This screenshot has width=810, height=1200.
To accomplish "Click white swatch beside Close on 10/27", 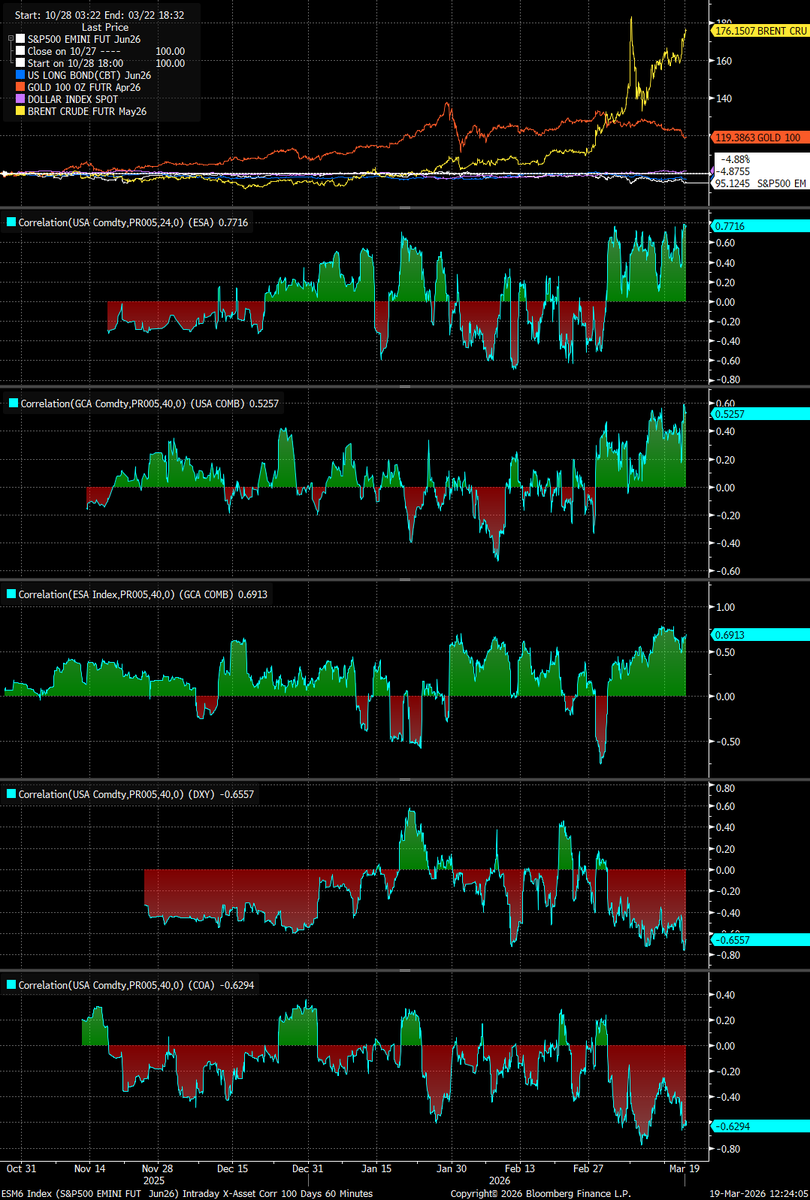I will click(20, 50).
